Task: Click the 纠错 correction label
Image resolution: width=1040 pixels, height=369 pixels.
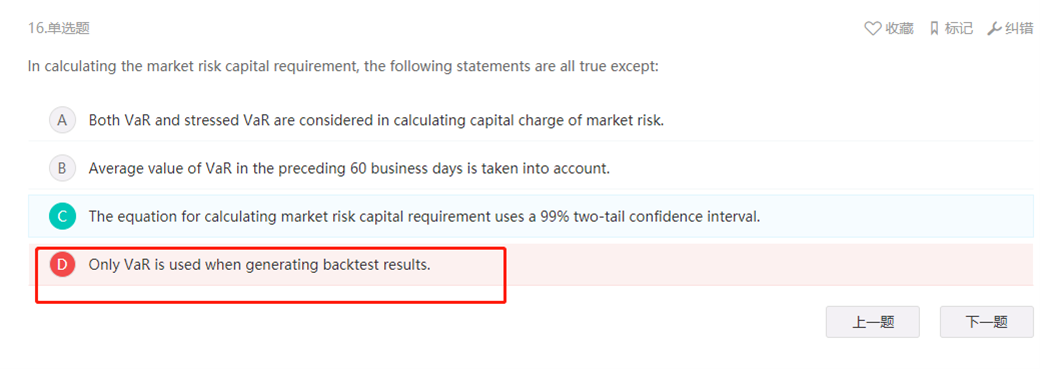Action: pyautogui.click(x=1019, y=29)
